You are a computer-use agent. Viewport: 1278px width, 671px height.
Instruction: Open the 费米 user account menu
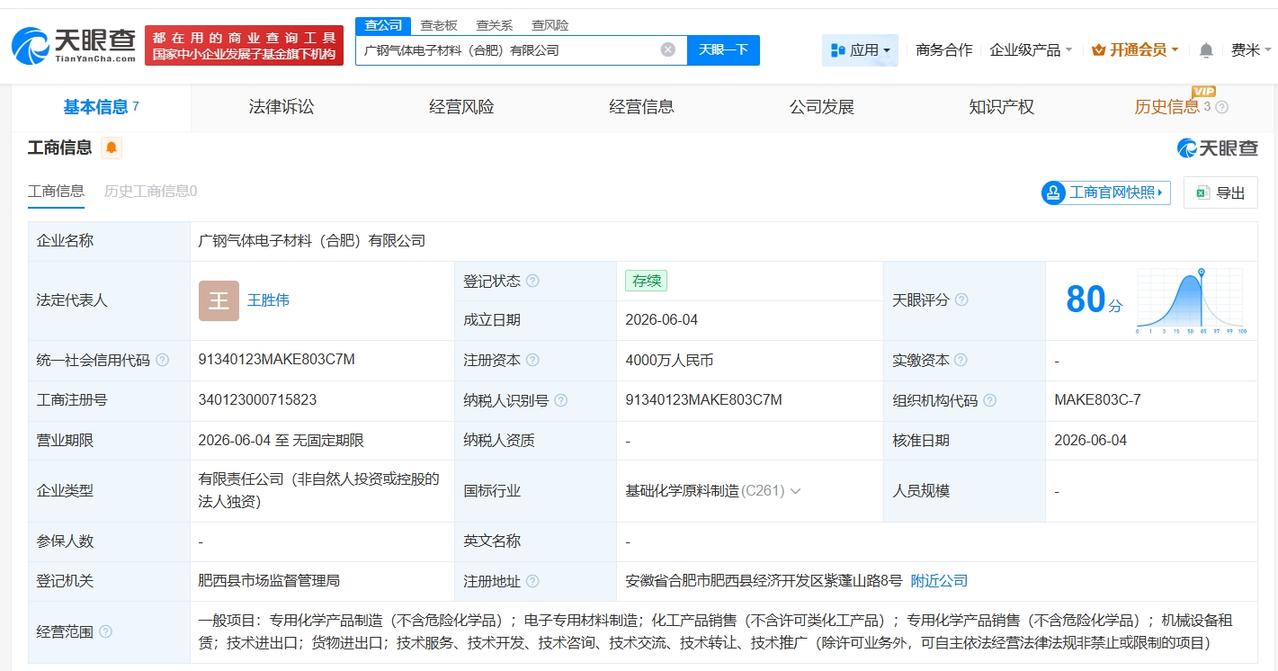tap(1249, 50)
